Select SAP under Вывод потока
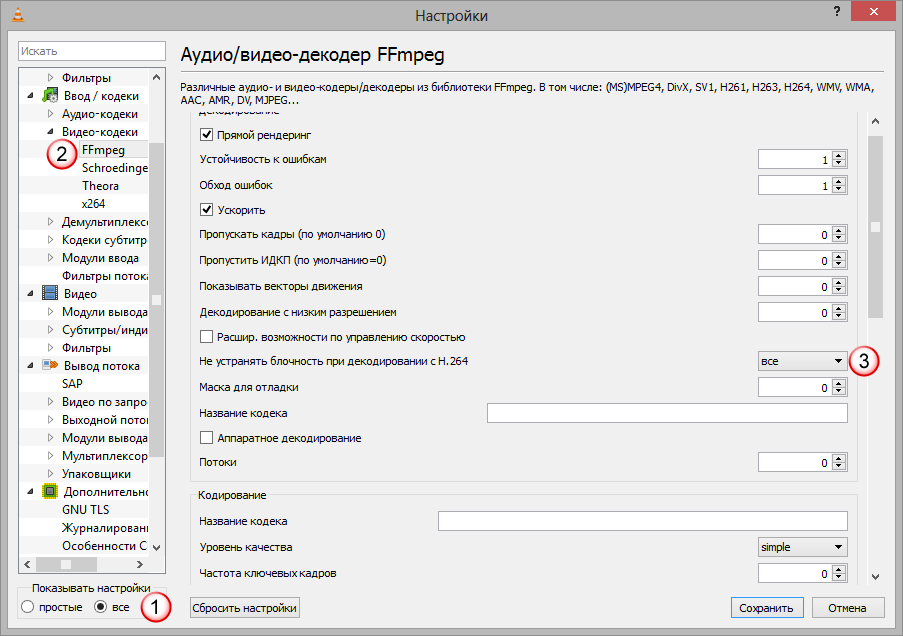This screenshot has height=636, width=903. 72,383
